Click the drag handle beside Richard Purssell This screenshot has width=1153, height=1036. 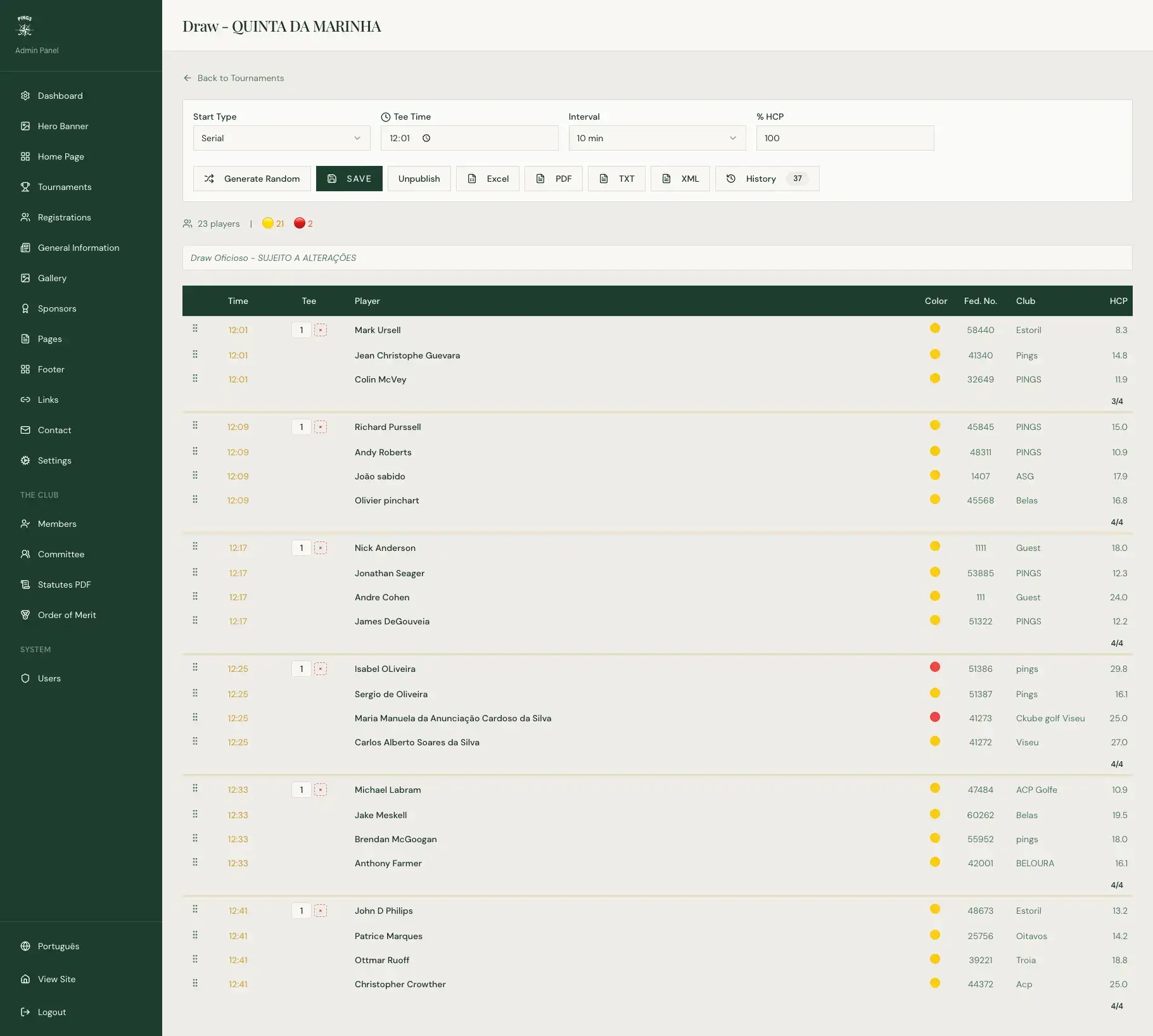click(x=195, y=426)
